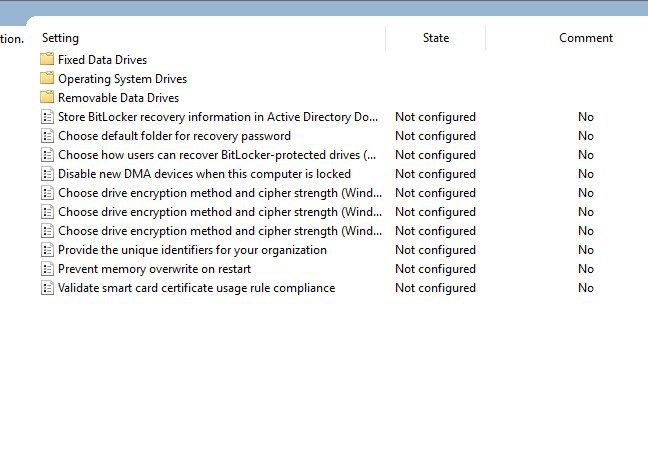Sort by the State column header
648x468 pixels.
(x=436, y=38)
